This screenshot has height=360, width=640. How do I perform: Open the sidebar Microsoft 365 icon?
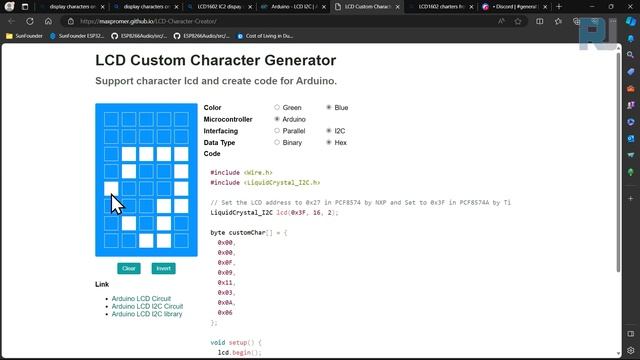(631, 122)
